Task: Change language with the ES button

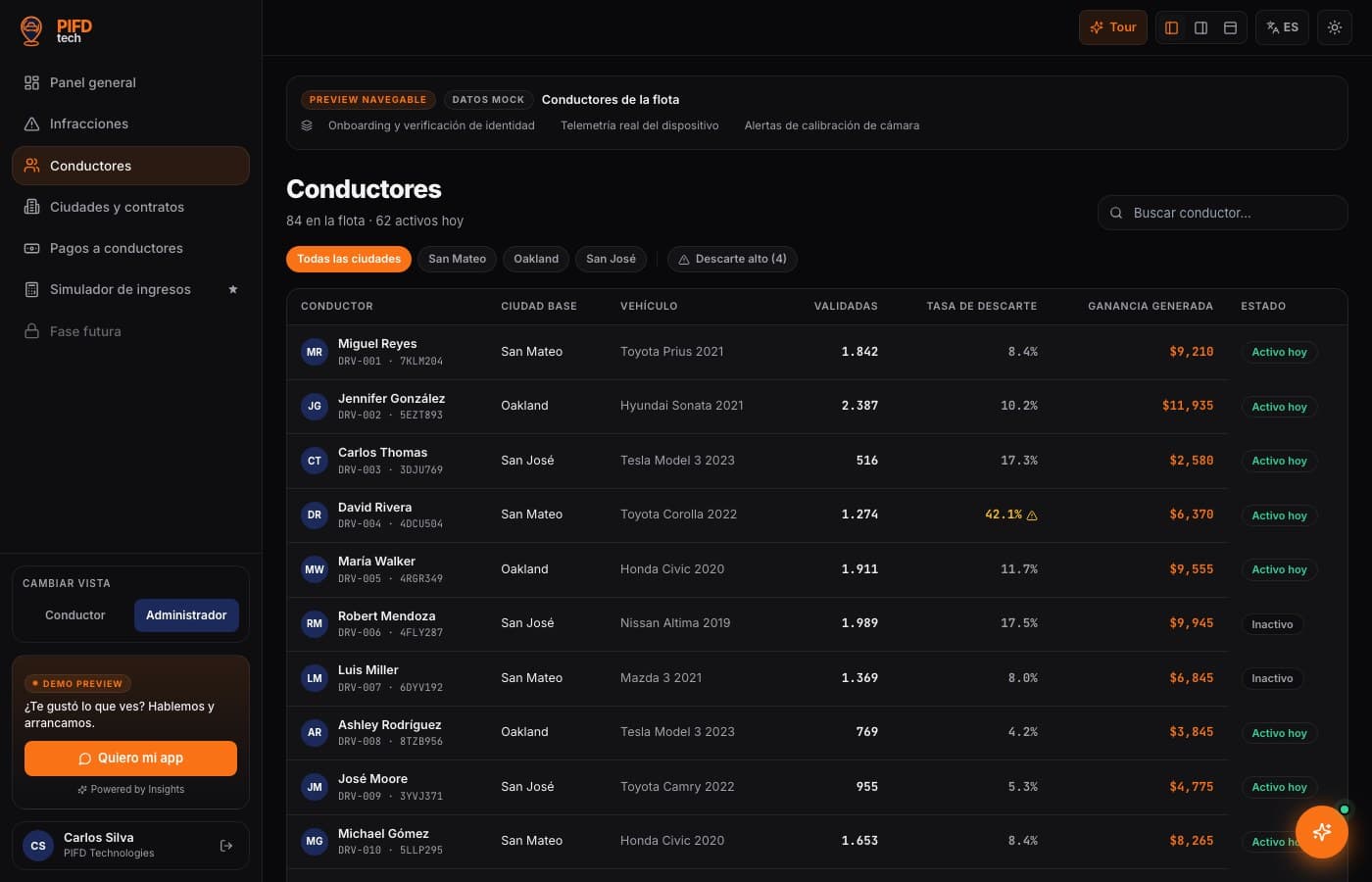Action: 1282,27
